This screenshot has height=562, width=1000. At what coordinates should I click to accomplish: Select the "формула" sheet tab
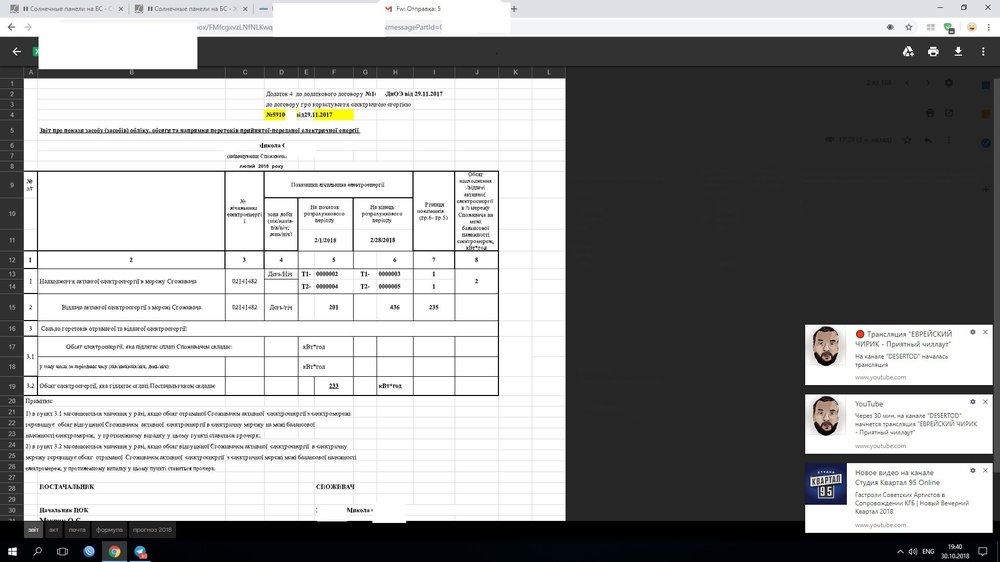coord(110,530)
